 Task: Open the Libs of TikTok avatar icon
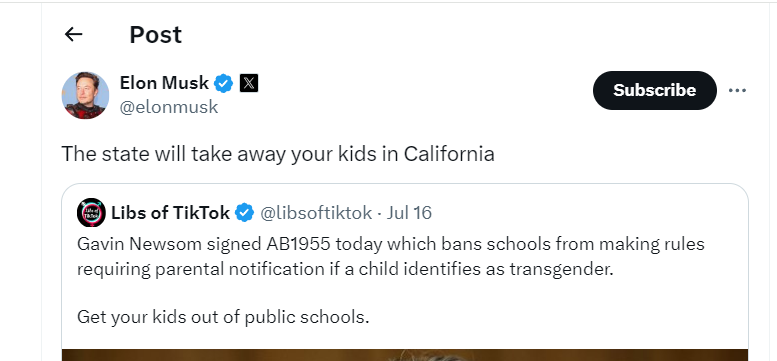pos(91,213)
